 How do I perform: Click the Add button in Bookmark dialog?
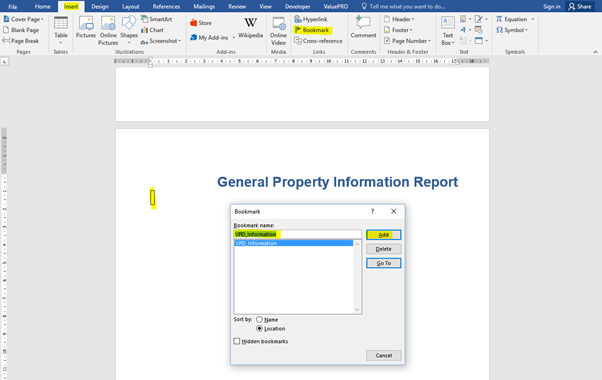pyautogui.click(x=384, y=235)
